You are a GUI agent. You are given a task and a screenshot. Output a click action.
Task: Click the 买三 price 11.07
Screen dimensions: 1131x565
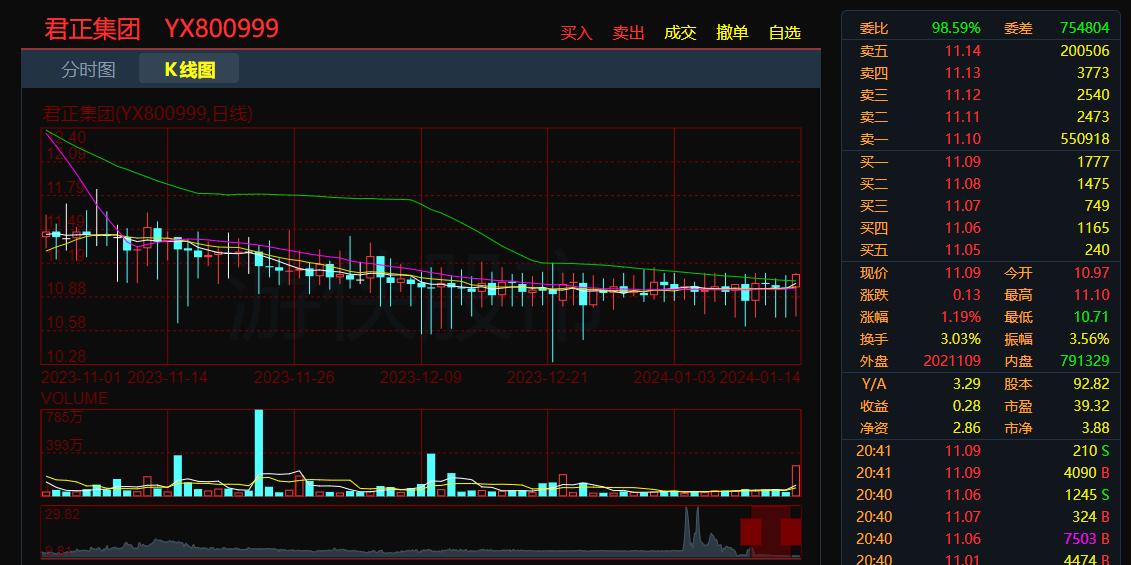coord(963,206)
